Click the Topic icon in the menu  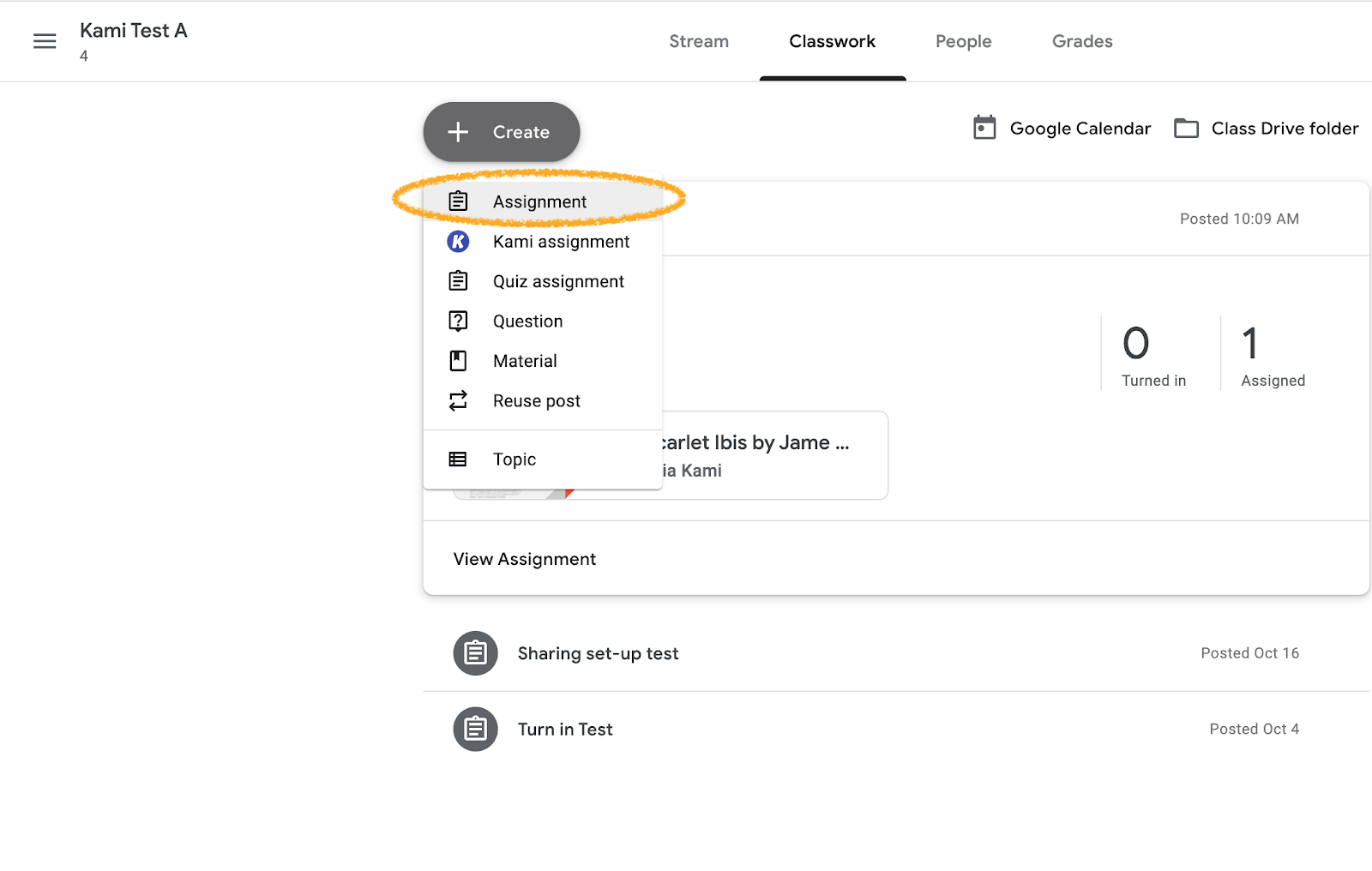tap(458, 459)
